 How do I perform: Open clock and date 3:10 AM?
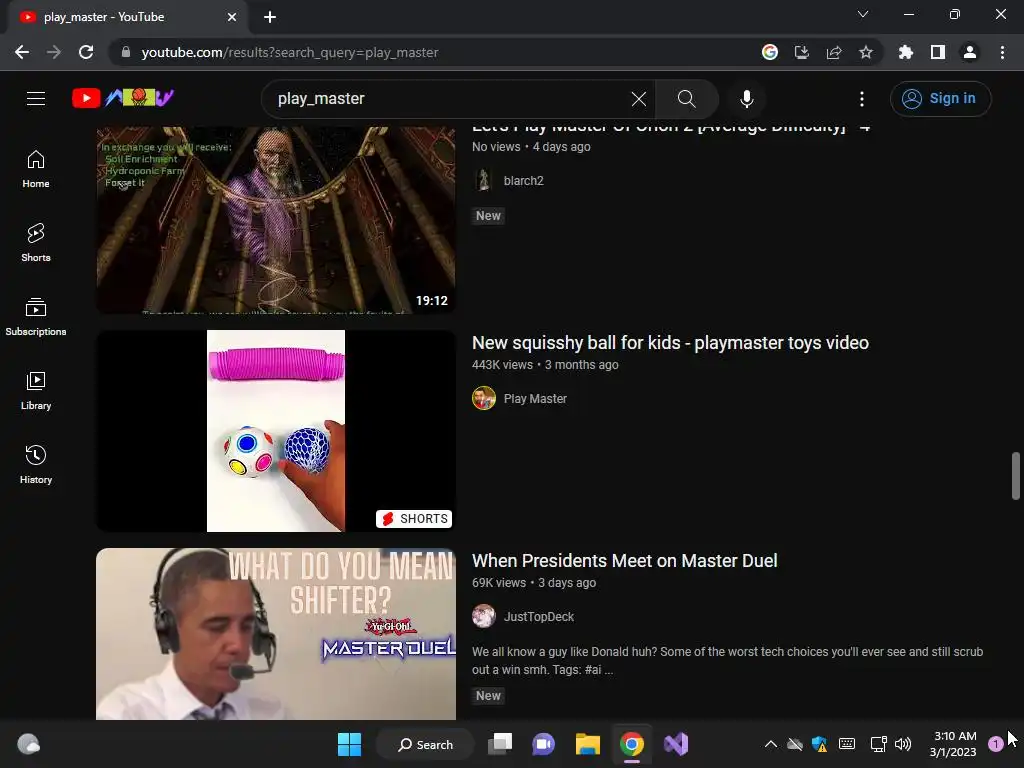click(954, 744)
